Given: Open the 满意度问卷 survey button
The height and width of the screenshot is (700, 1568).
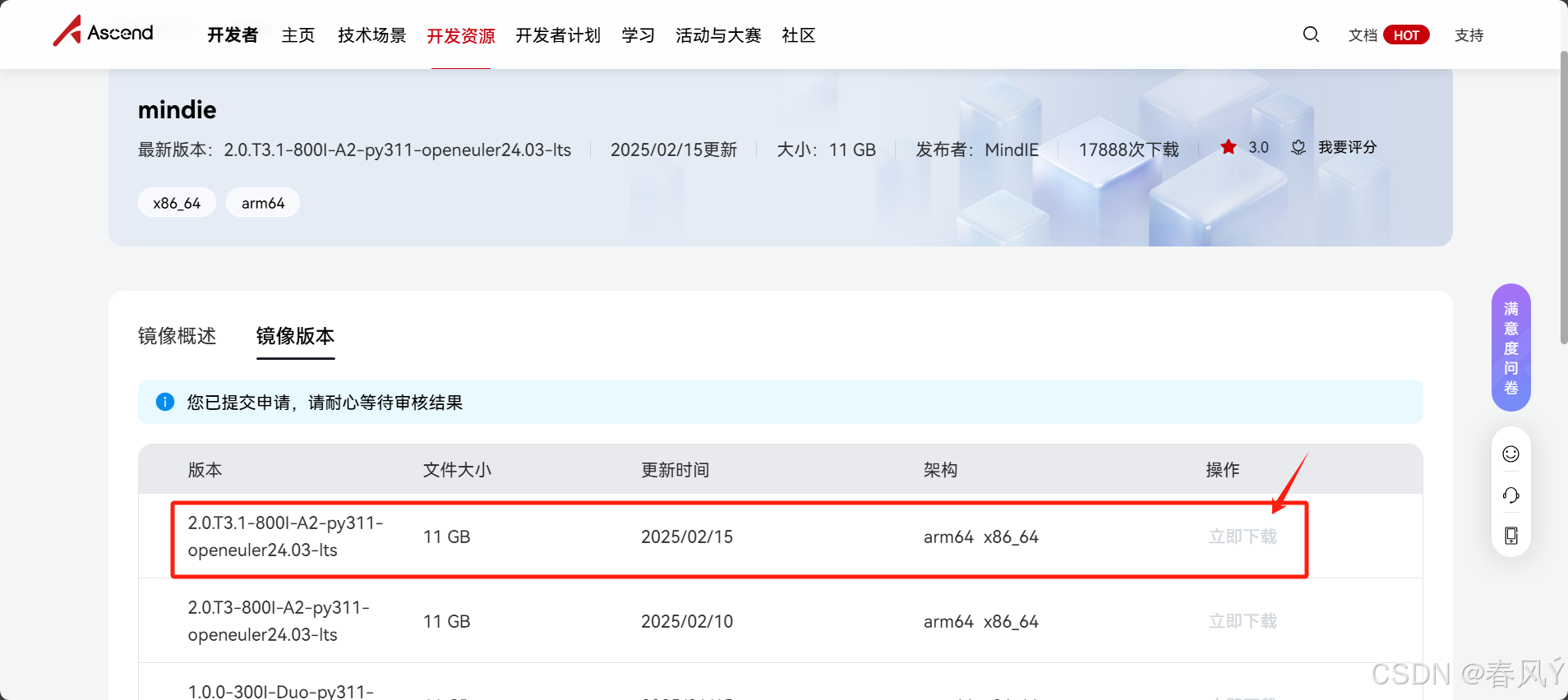Looking at the screenshot, I should pyautogui.click(x=1511, y=348).
